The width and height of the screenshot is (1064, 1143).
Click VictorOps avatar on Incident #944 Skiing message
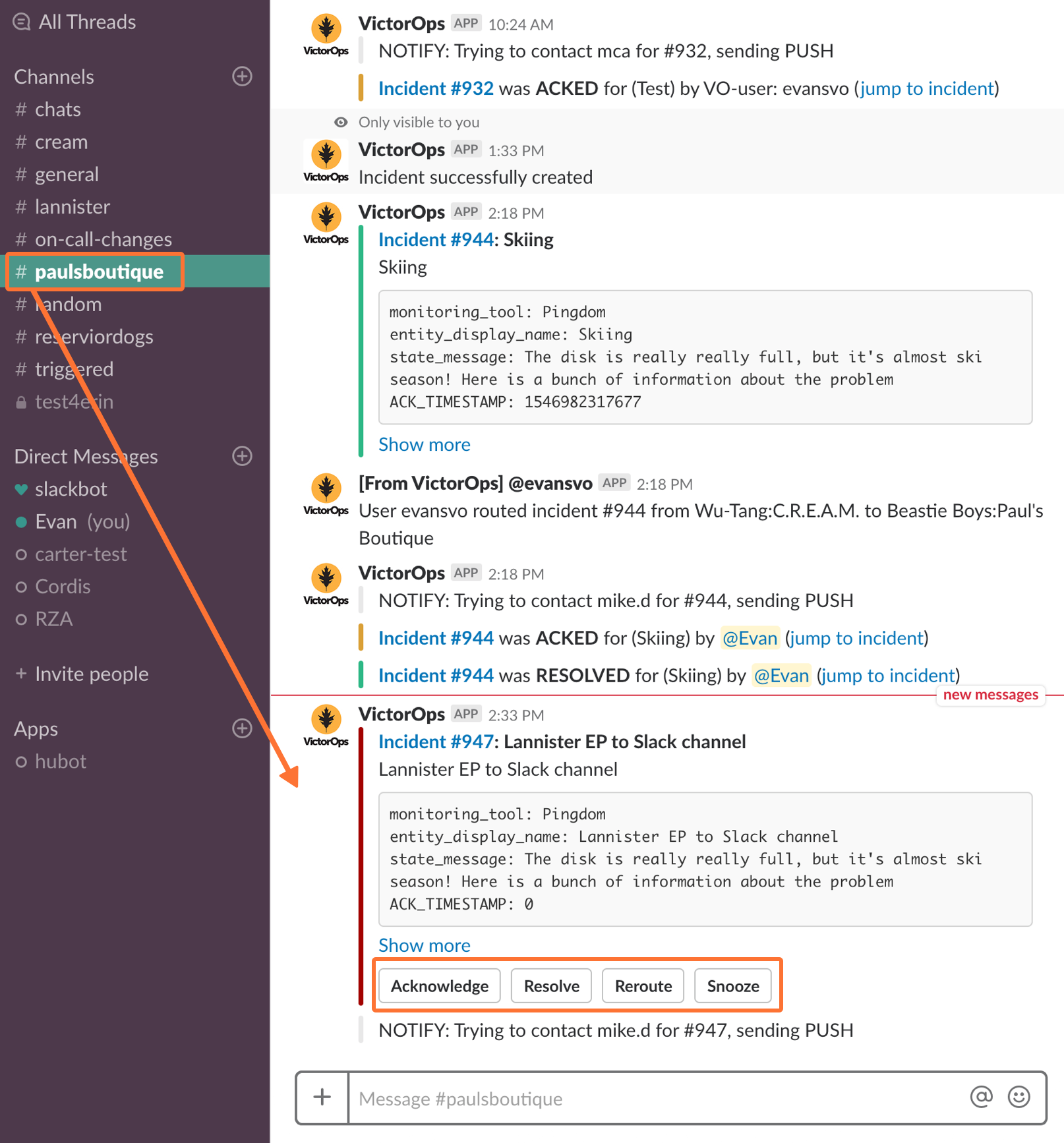coord(326,224)
